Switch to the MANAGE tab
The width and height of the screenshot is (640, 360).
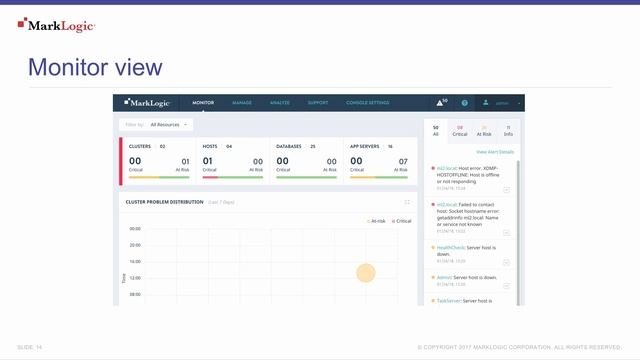[242, 103]
